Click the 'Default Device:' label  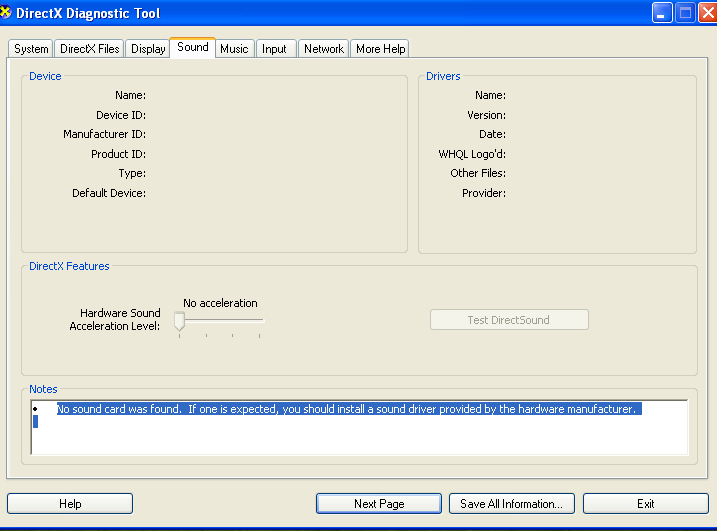[109, 193]
